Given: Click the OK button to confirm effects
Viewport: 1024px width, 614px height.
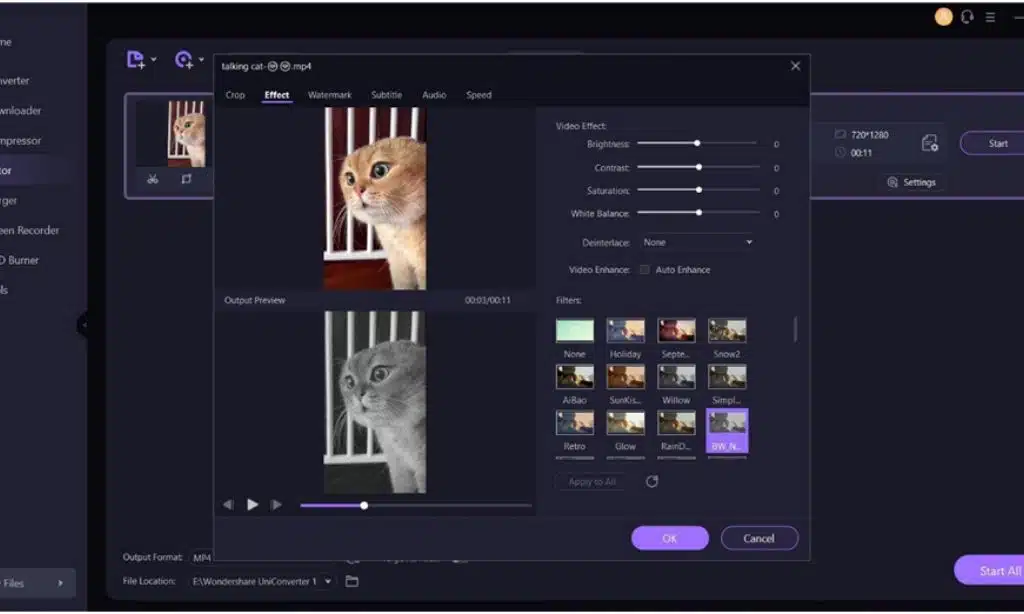Looking at the screenshot, I should (x=669, y=538).
